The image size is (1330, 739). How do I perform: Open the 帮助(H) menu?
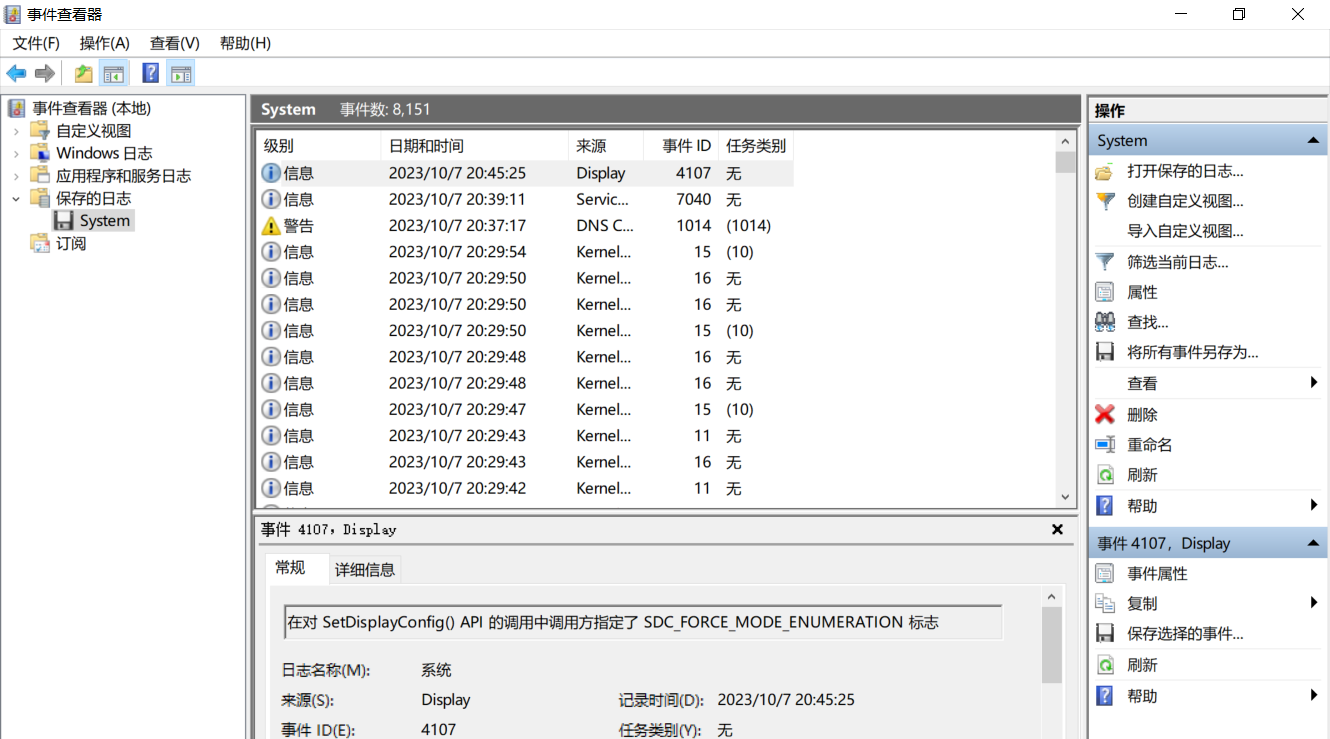[x=245, y=43]
